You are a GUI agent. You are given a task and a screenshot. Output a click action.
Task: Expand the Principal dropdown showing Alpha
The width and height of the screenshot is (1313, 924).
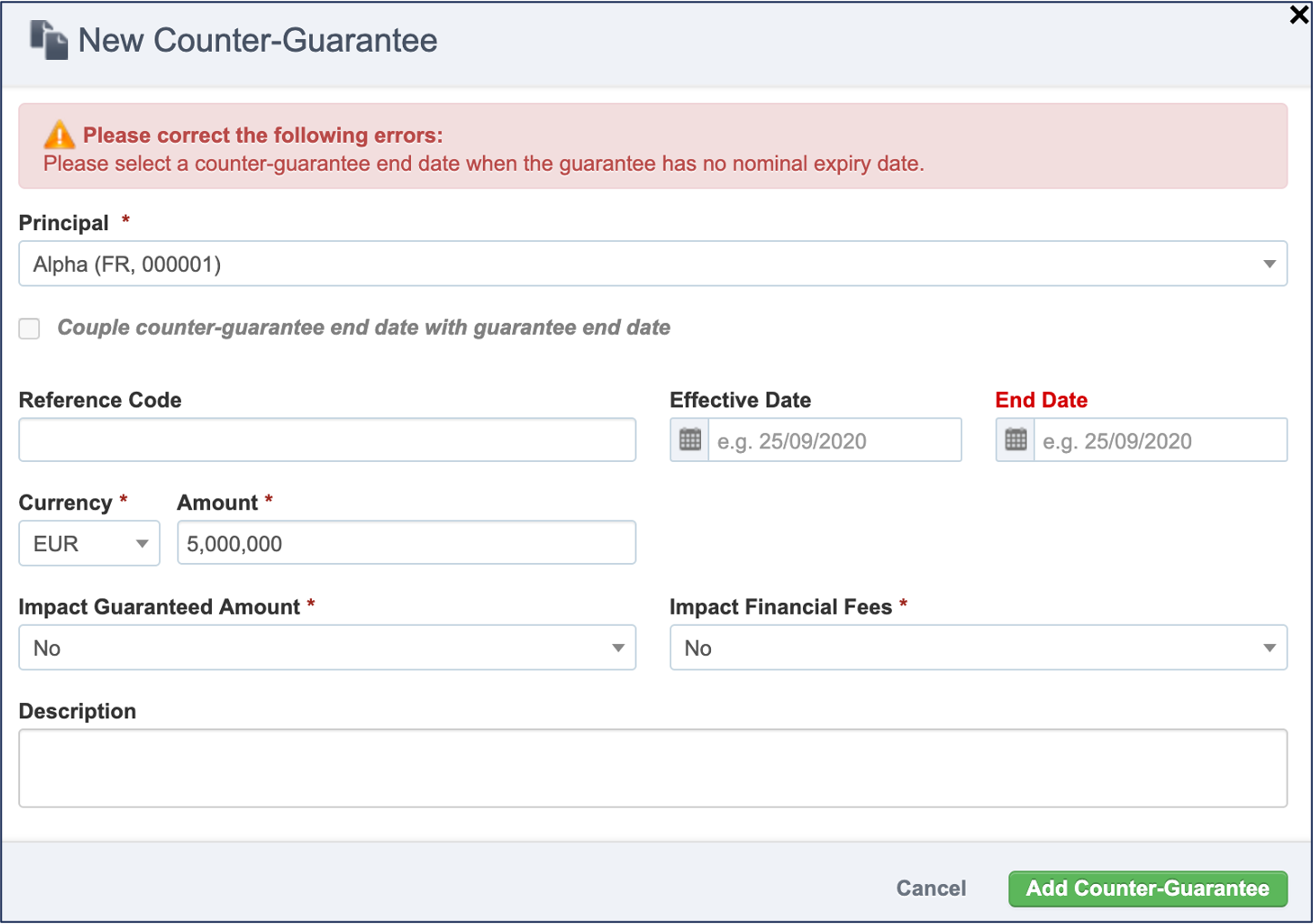coord(653,264)
